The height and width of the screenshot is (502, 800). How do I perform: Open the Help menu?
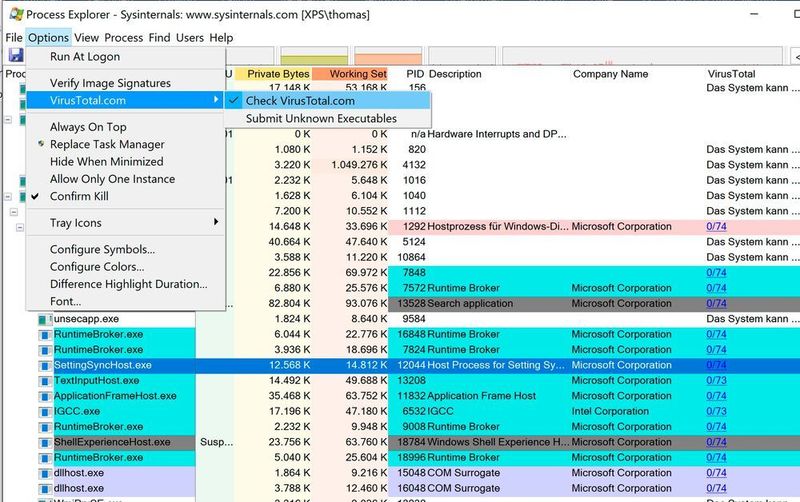click(x=221, y=38)
